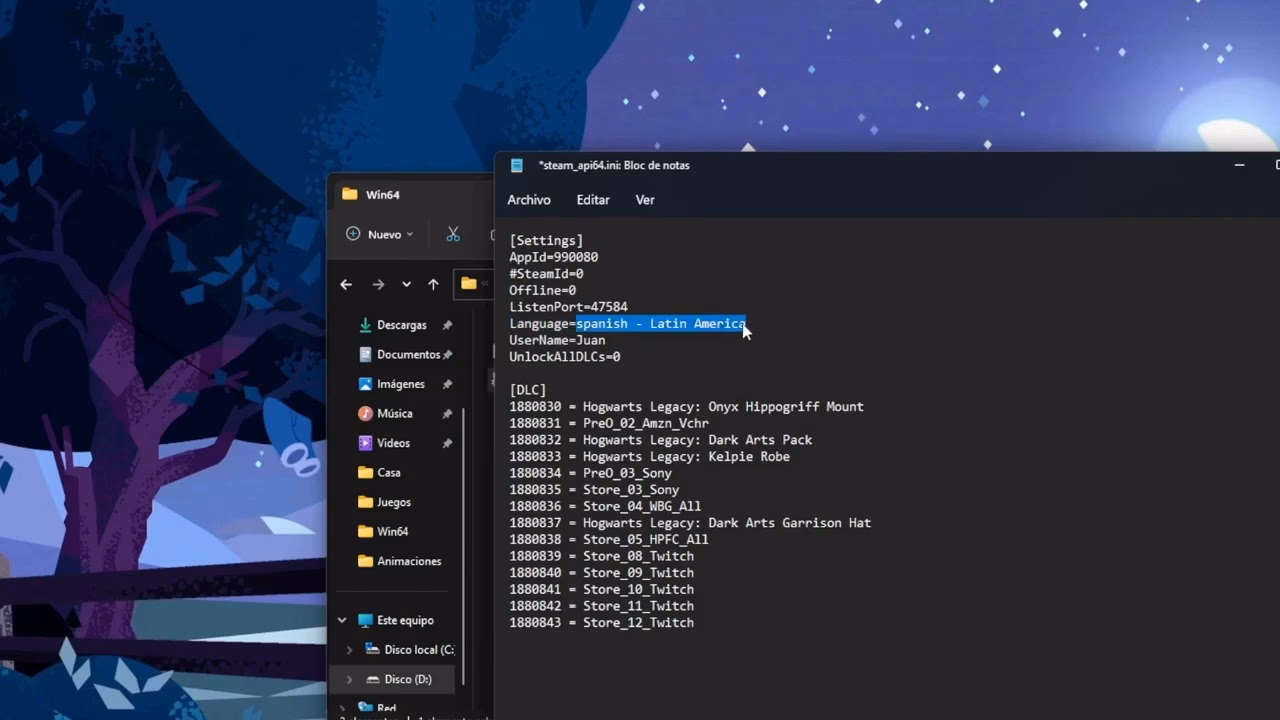Click the highlighted 'spanish - Latin America' text
The height and width of the screenshot is (720, 1280).
click(661, 324)
